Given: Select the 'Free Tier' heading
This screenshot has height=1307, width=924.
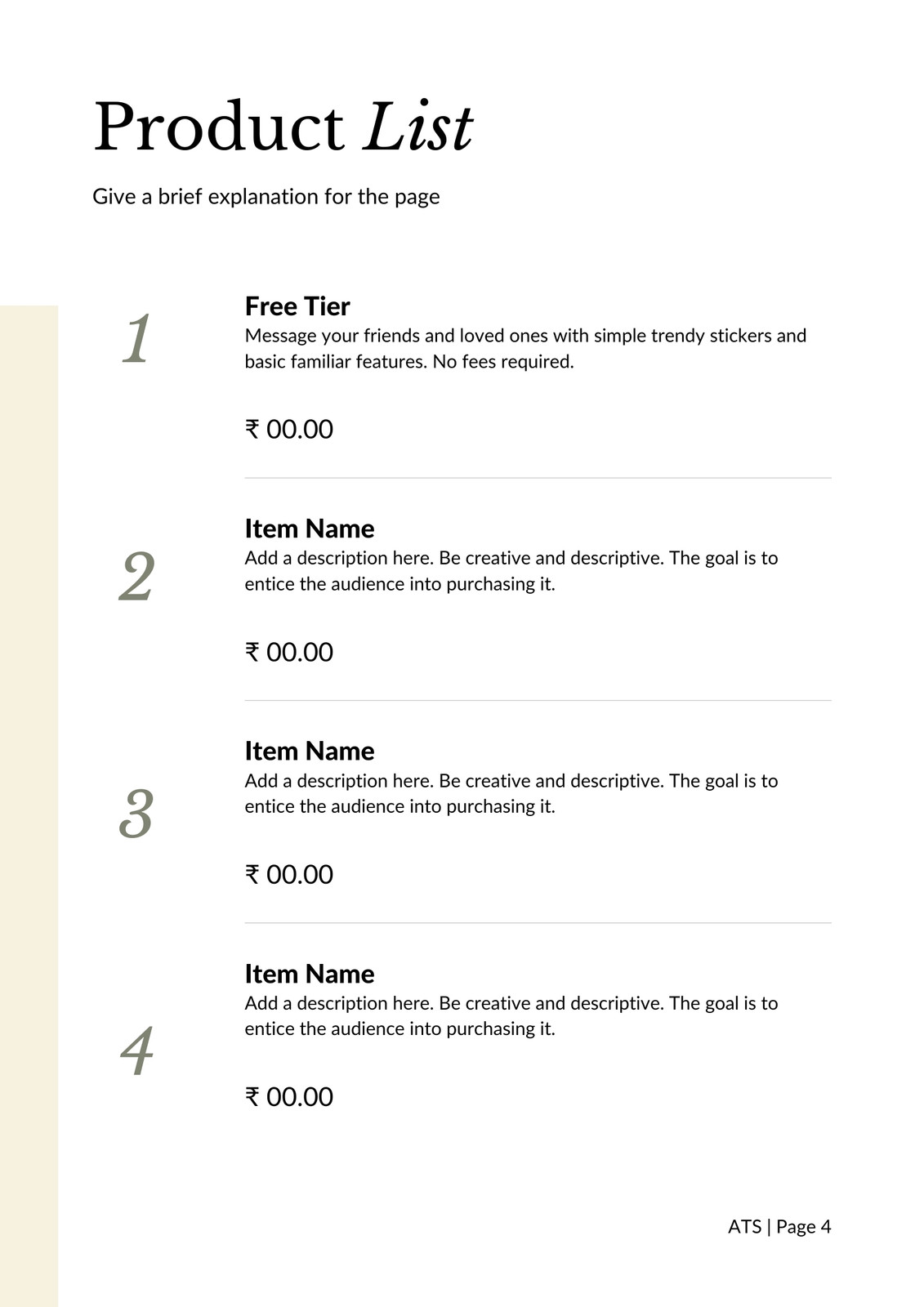Looking at the screenshot, I should click(297, 306).
